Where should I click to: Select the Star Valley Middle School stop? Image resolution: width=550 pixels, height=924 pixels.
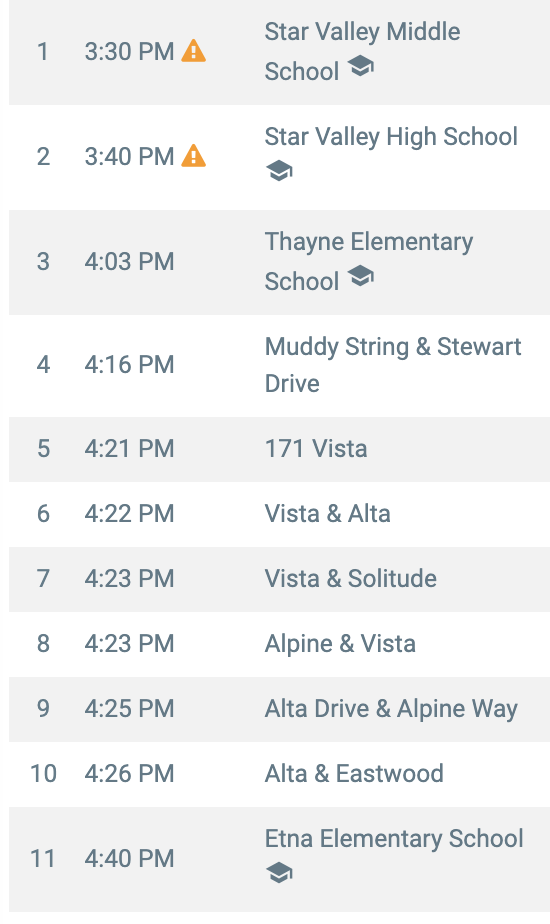point(279,52)
